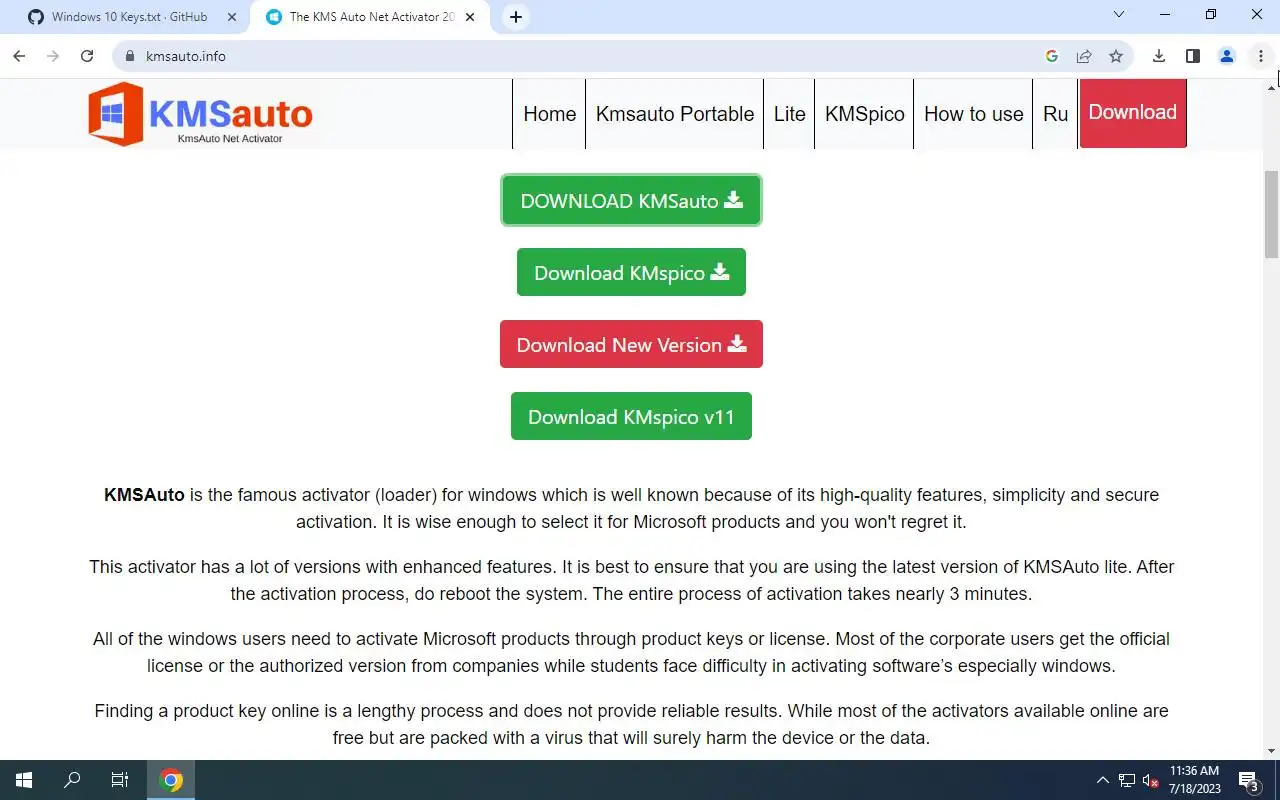The width and height of the screenshot is (1280, 800).
Task: Open Chrome three-dot menu
Action: click(1261, 56)
